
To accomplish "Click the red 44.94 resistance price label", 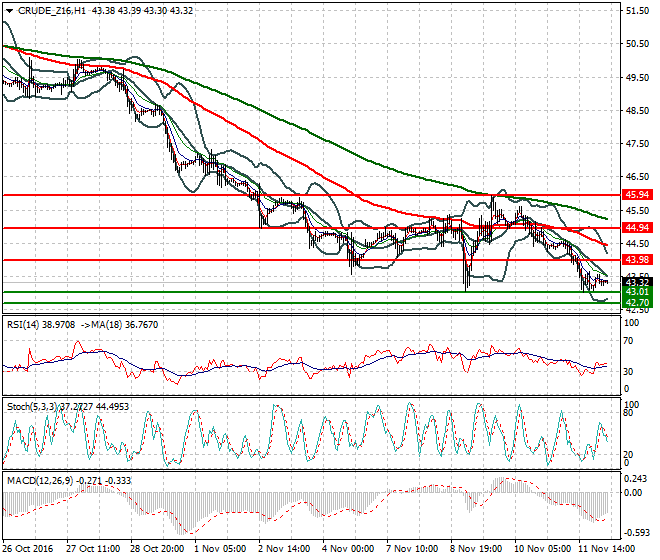I will click(x=637, y=228).
